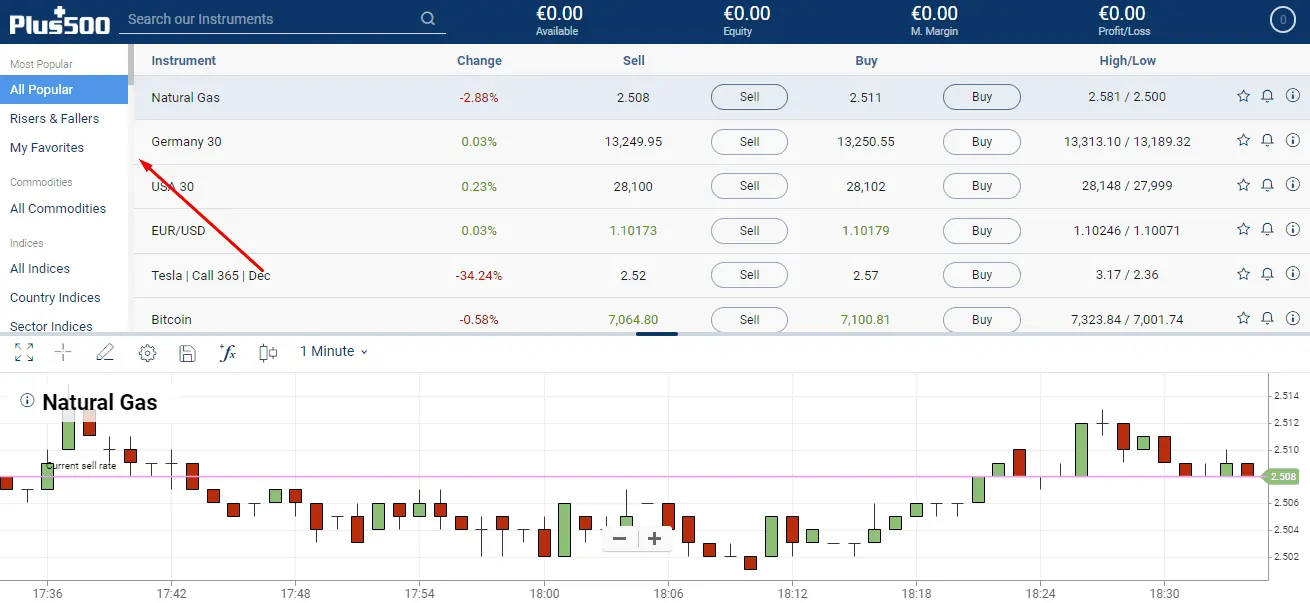Viewport: 1310px width, 603px height.
Task: Open Risers & Fallers list
Action: coord(54,118)
